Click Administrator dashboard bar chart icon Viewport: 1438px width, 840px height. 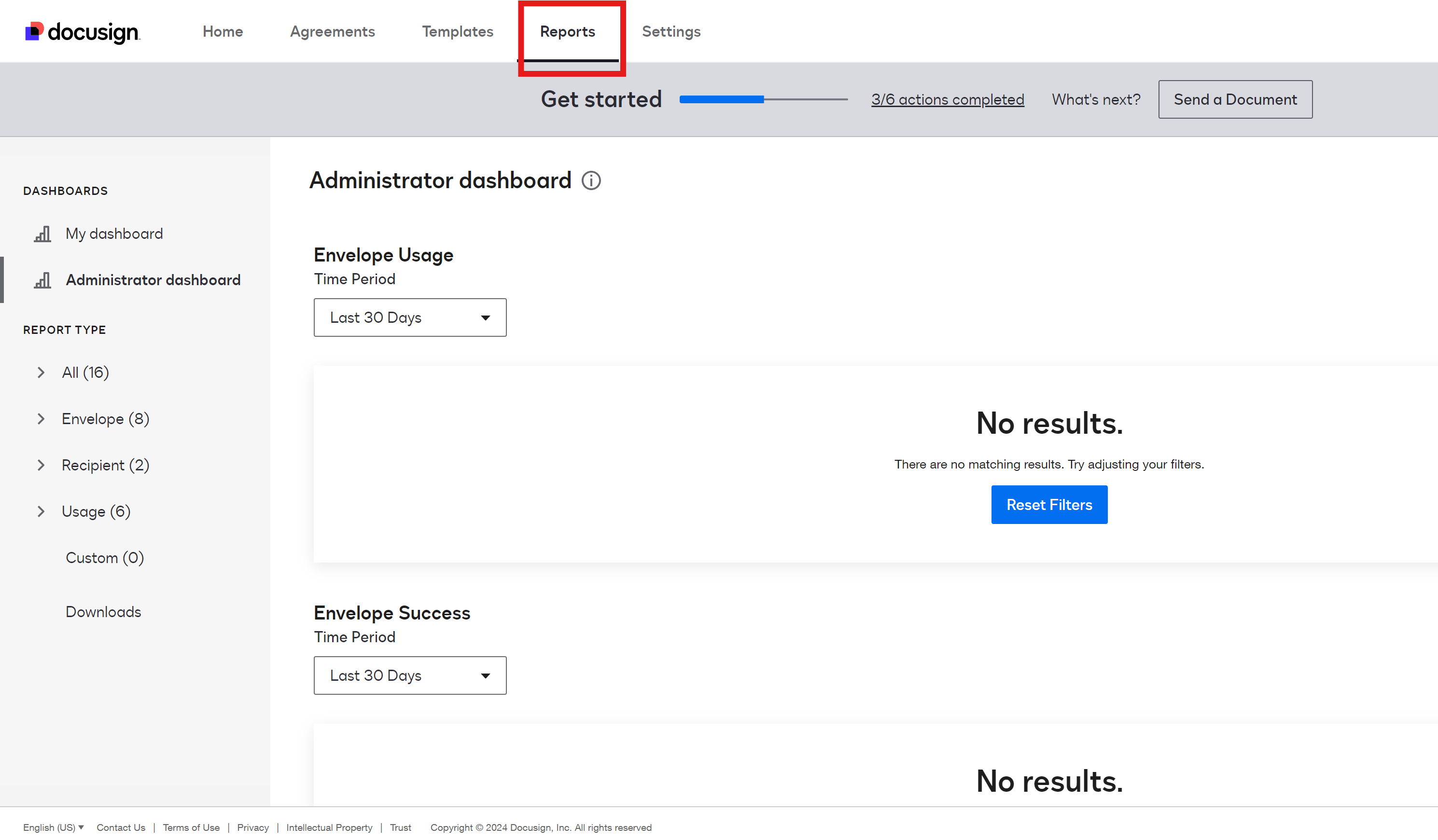[x=42, y=280]
